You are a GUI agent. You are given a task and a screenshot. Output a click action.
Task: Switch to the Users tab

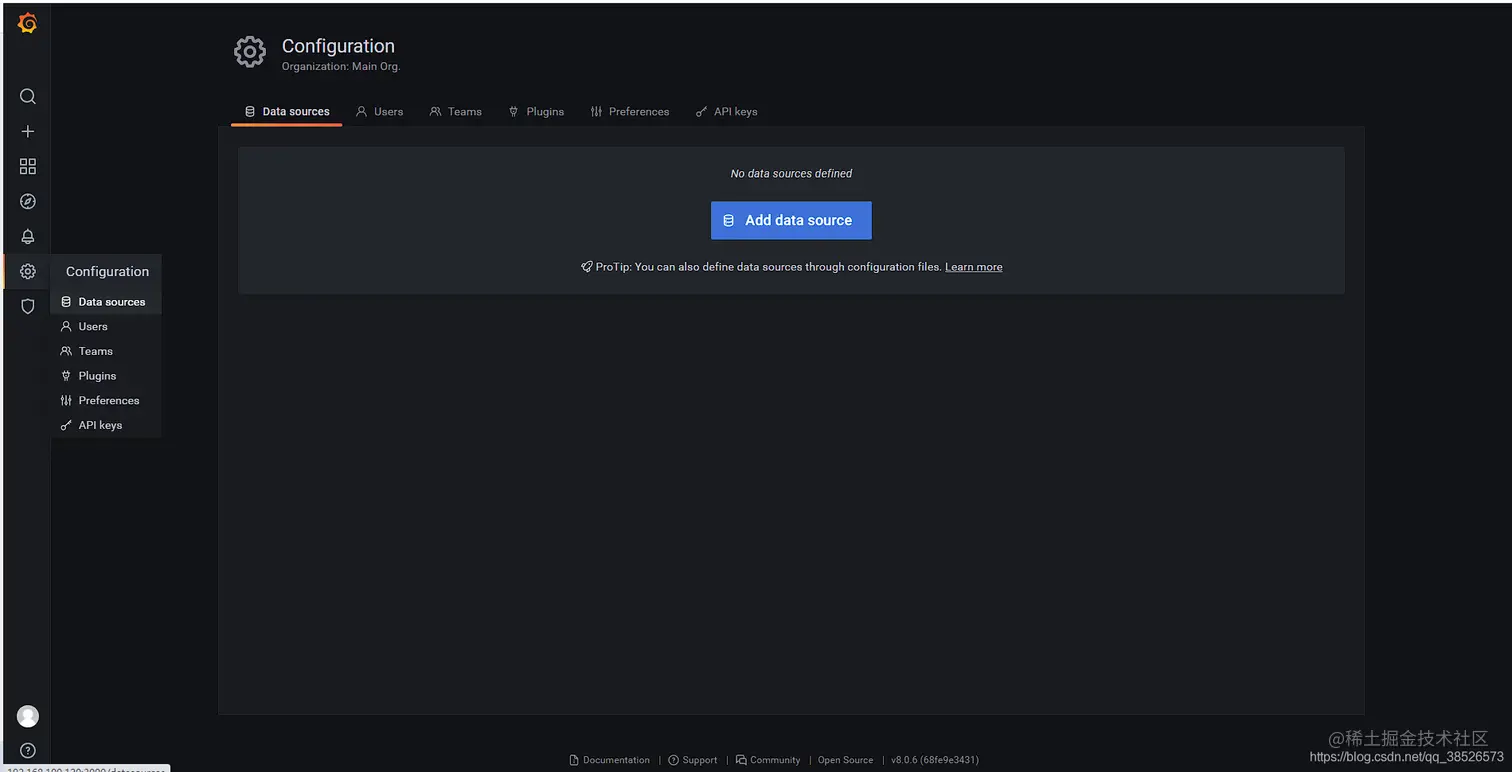380,111
